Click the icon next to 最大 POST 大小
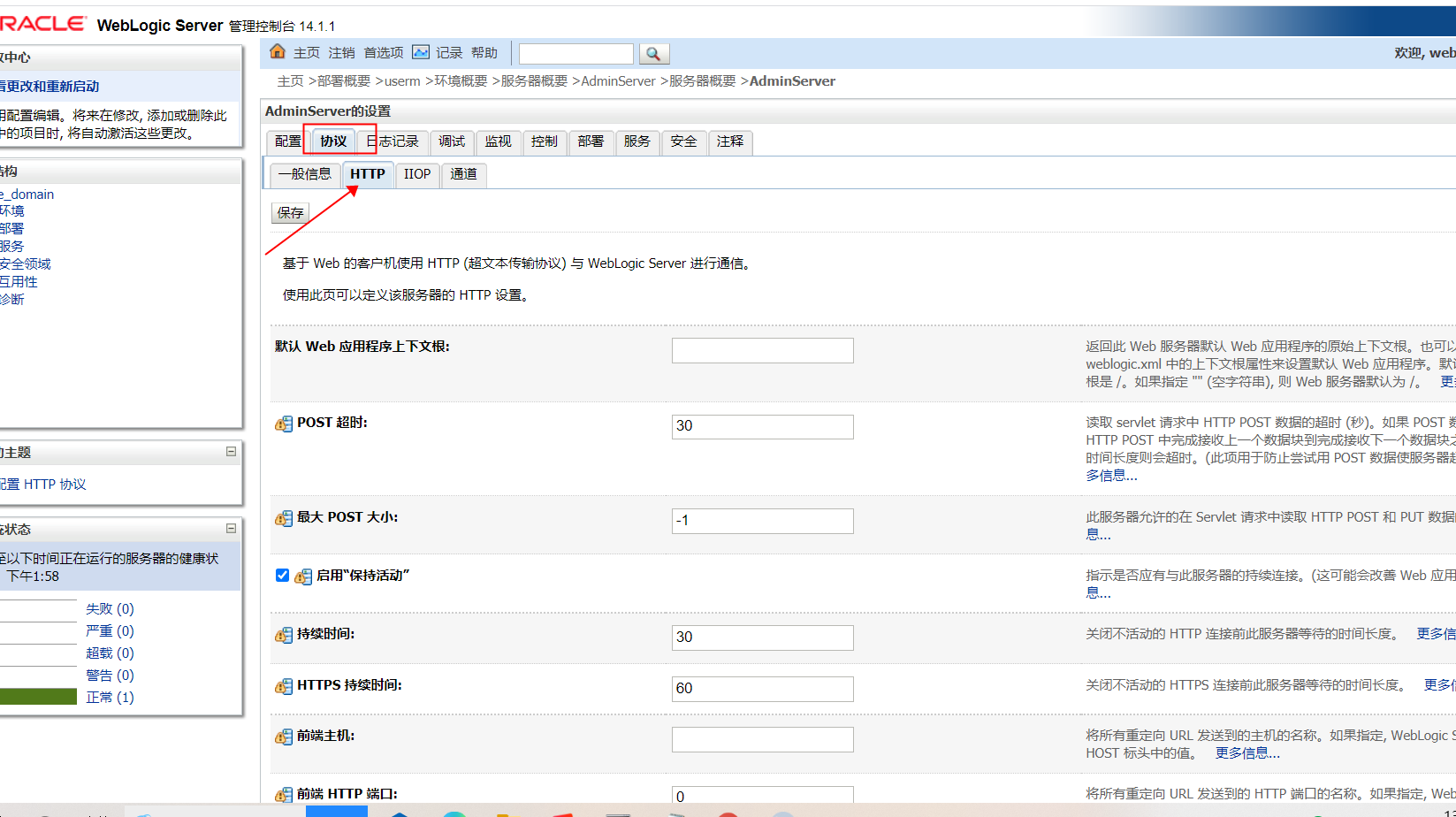Image resolution: width=1456 pixels, height=817 pixels. 283,518
